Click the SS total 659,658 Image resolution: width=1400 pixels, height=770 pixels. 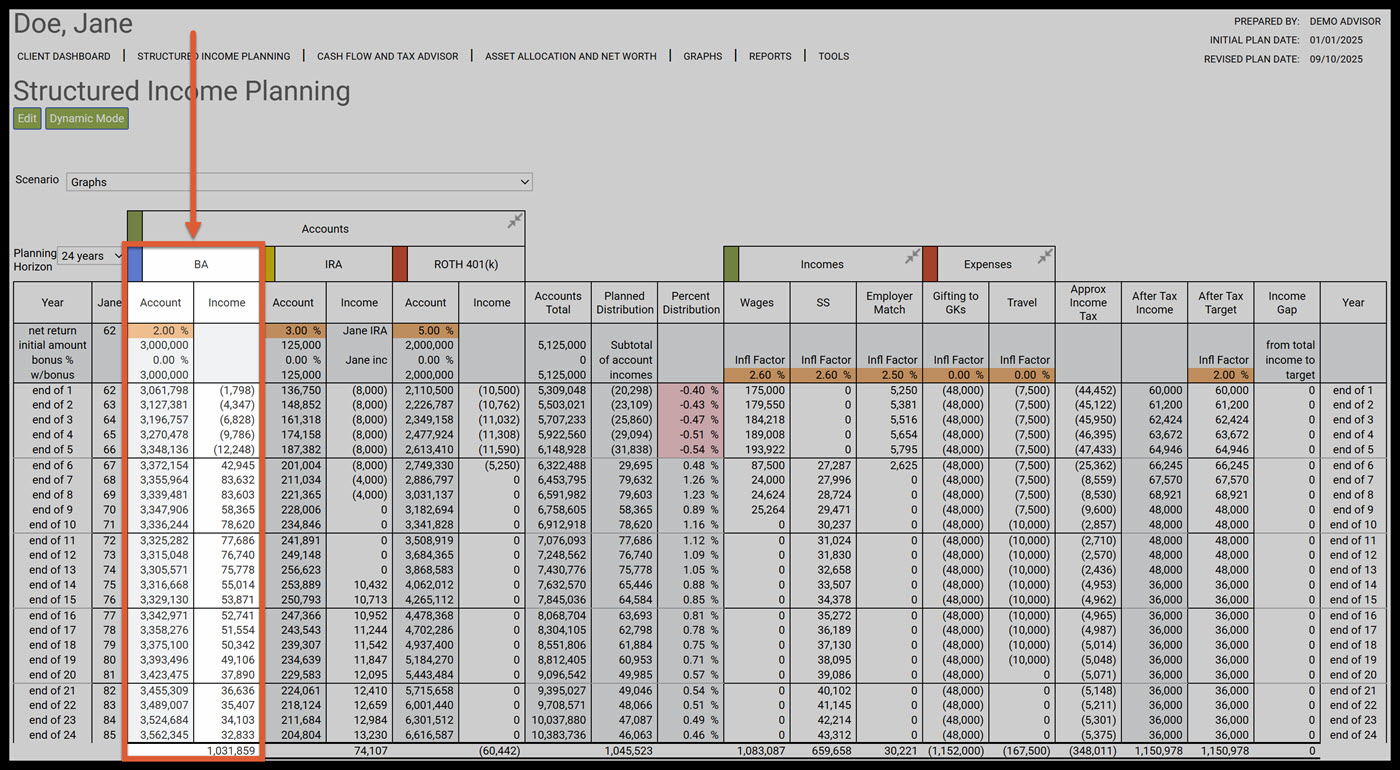tap(830, 750)
